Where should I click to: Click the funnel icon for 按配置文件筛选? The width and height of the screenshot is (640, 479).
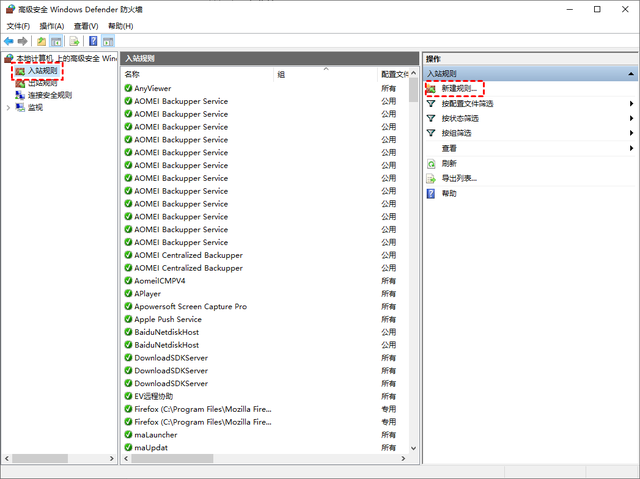[x=431, y=104]
